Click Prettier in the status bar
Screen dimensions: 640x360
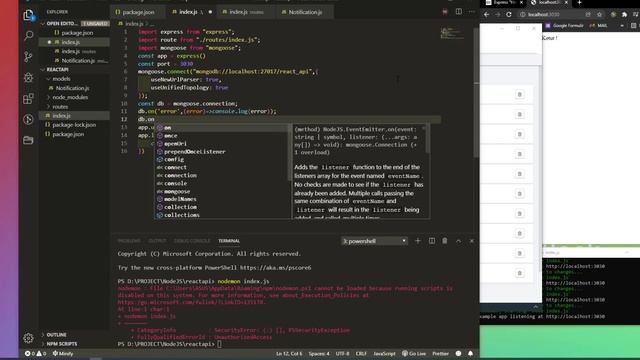[x=440, y=353]
